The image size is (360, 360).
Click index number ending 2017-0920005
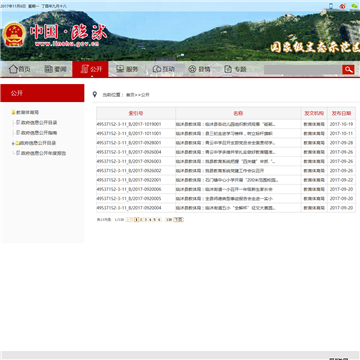129,198
